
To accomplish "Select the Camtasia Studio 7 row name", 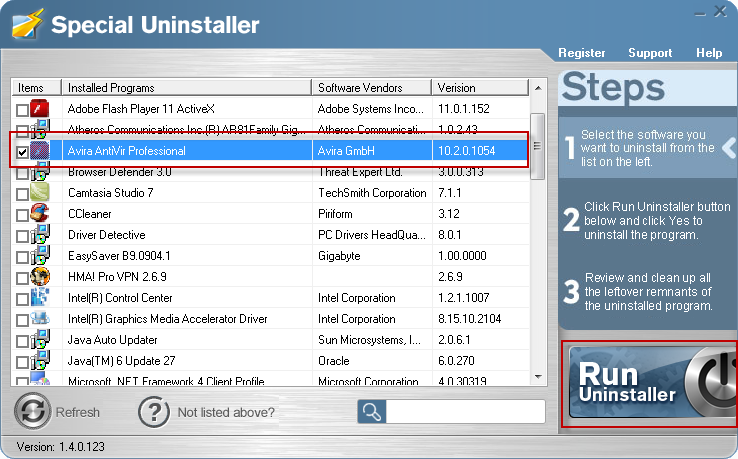I will click(111, 193).
